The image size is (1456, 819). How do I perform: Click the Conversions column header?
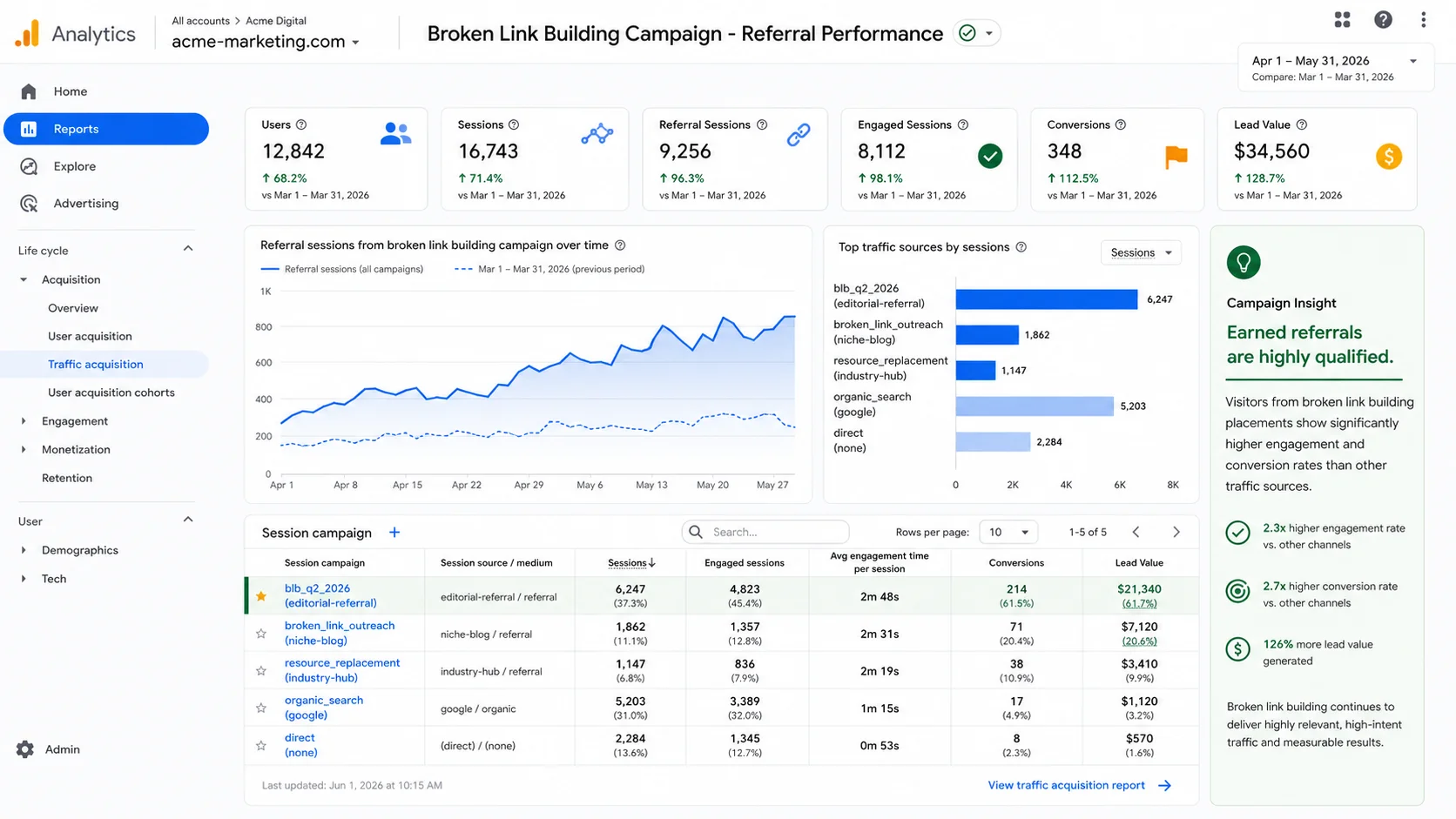tap(1016, 563)
